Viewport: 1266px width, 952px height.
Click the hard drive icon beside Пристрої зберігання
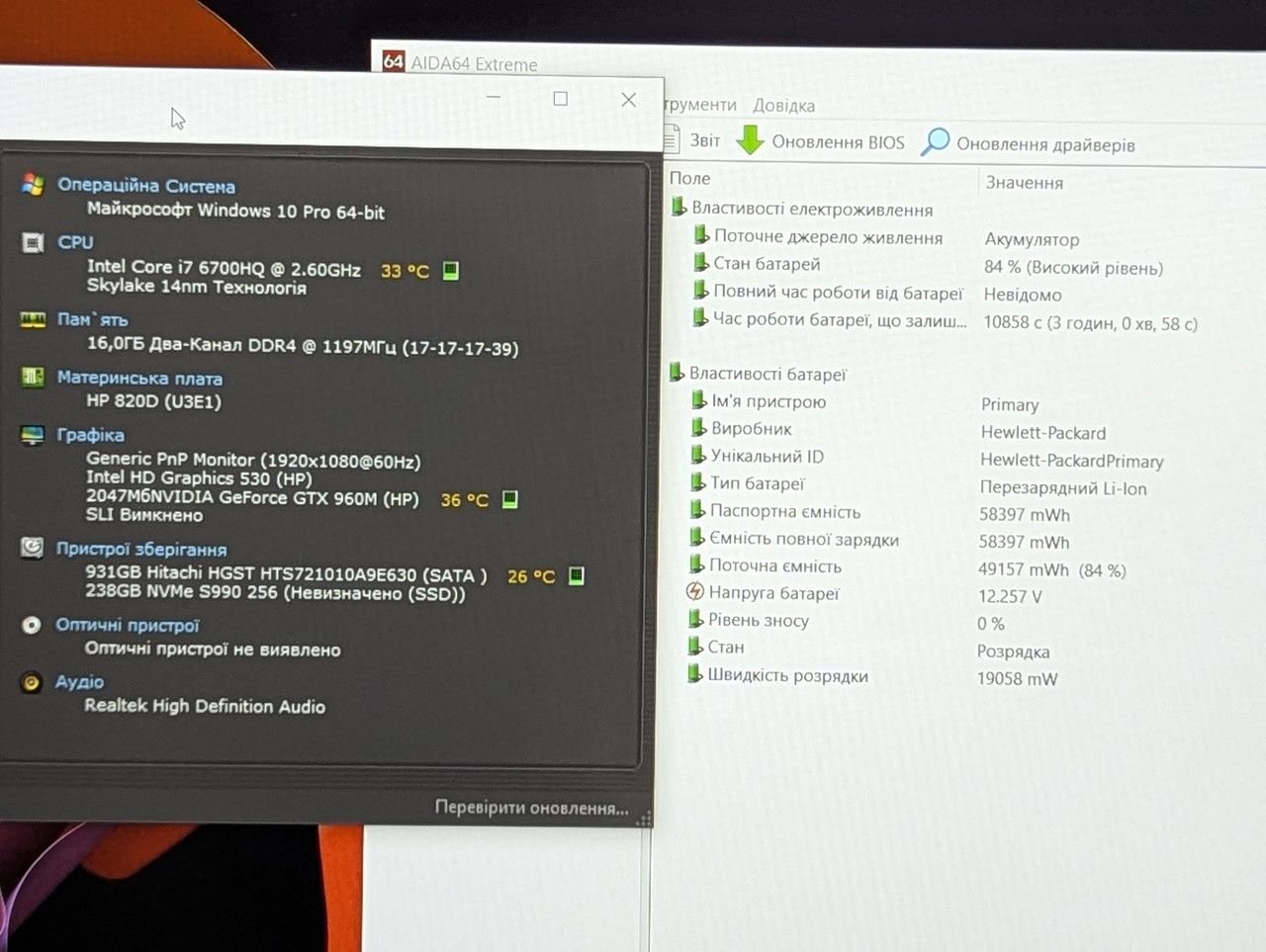(x=32, y=548)
